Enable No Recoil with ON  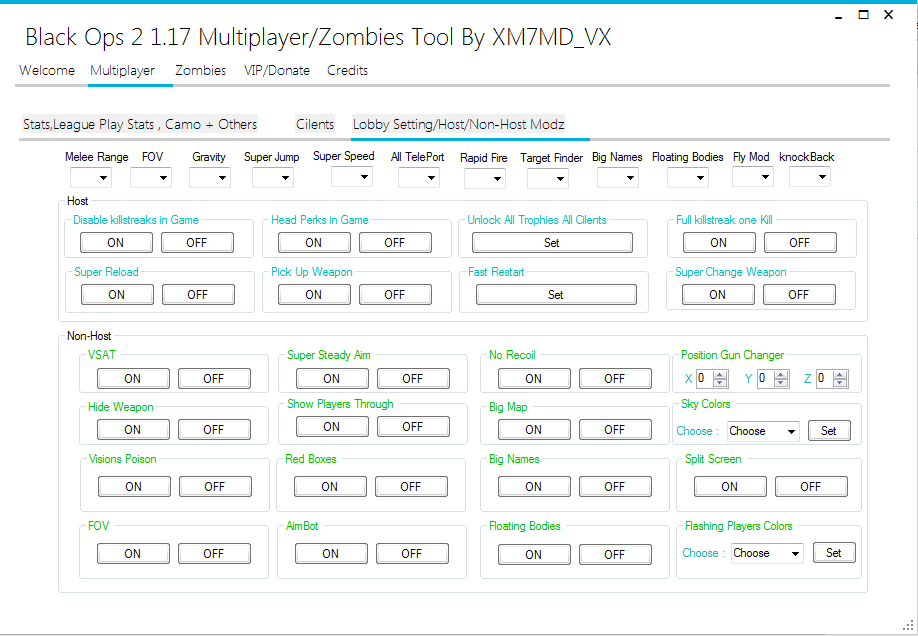534,378
